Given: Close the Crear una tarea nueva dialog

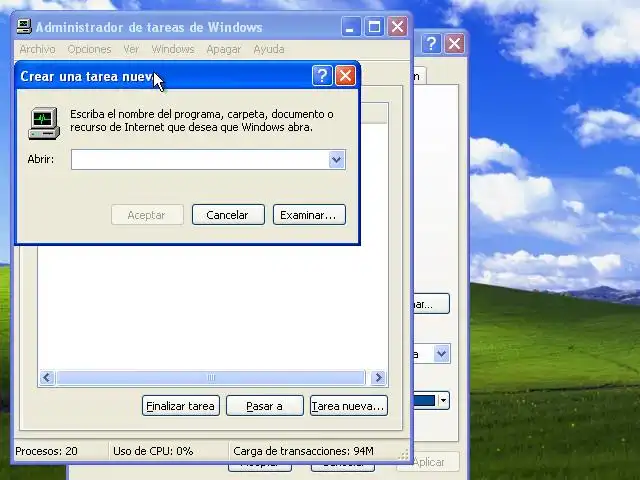Looking at the screenshot, I should [x=345, y=76].
